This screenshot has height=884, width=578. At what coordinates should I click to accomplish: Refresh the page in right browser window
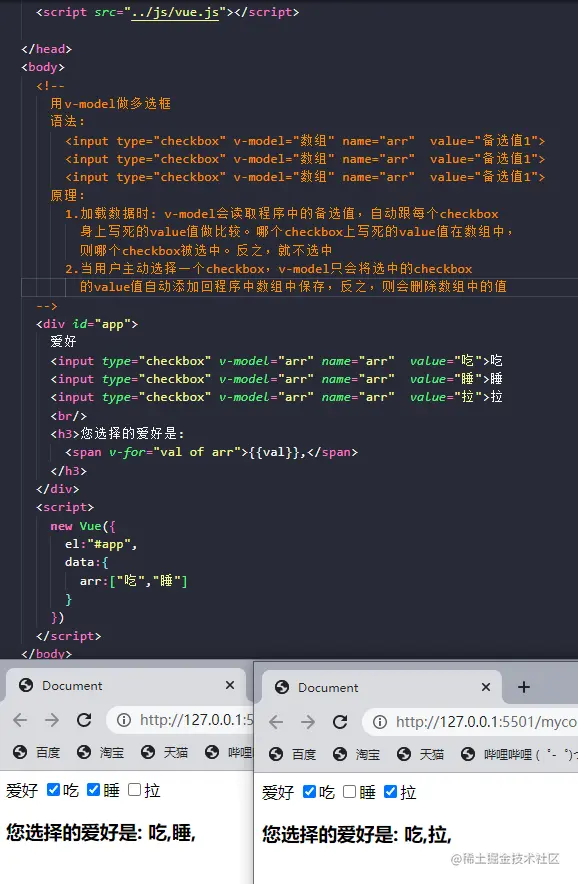coord(340,722)
